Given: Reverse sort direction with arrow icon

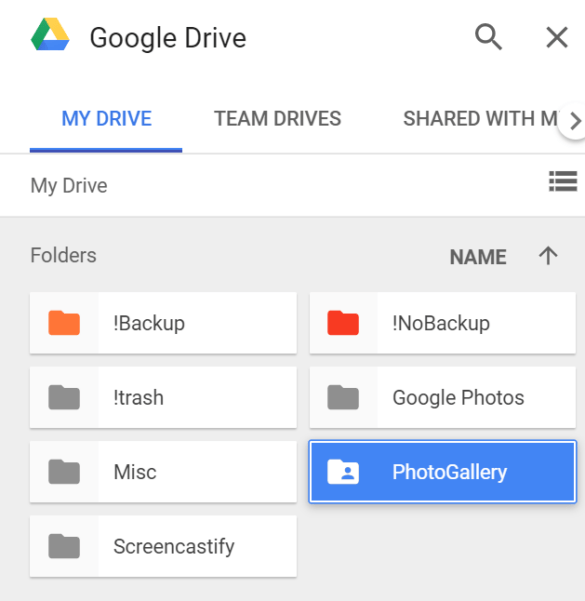Looking at the screenshot, I should (x=548, y=256).
